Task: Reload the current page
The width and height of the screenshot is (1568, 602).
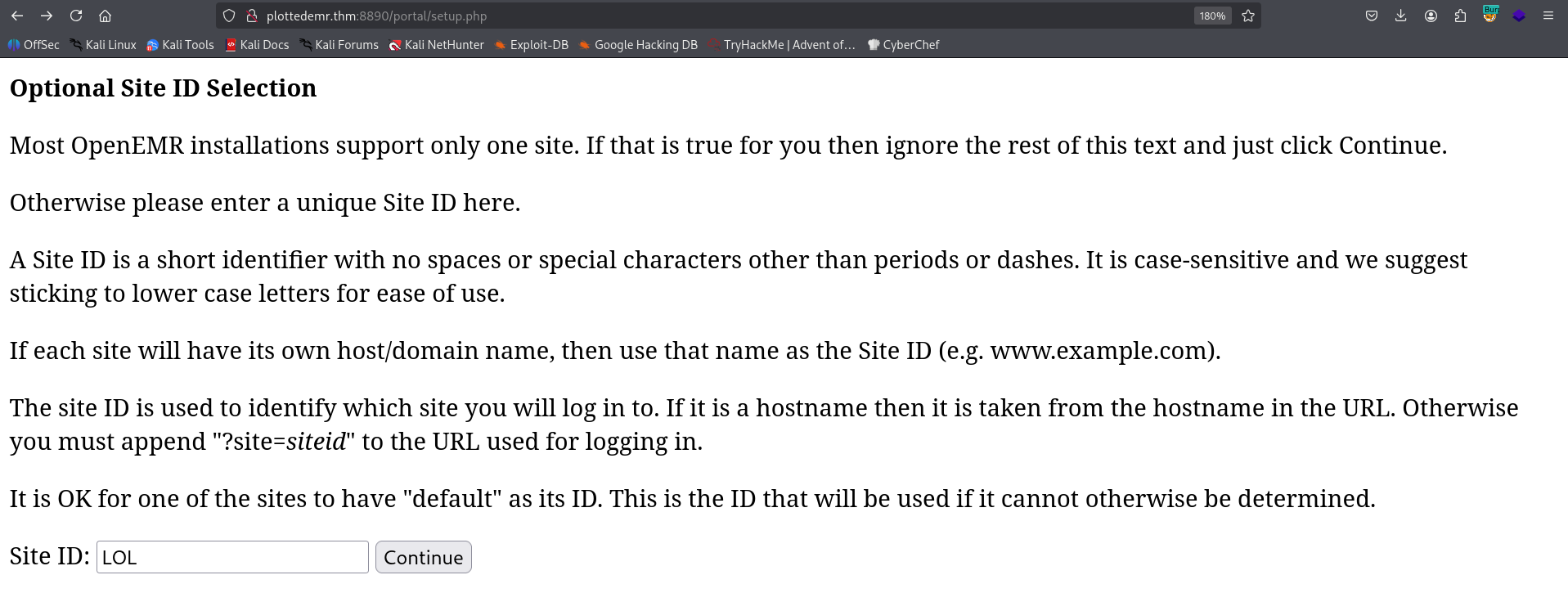Action: pos(76,16)
